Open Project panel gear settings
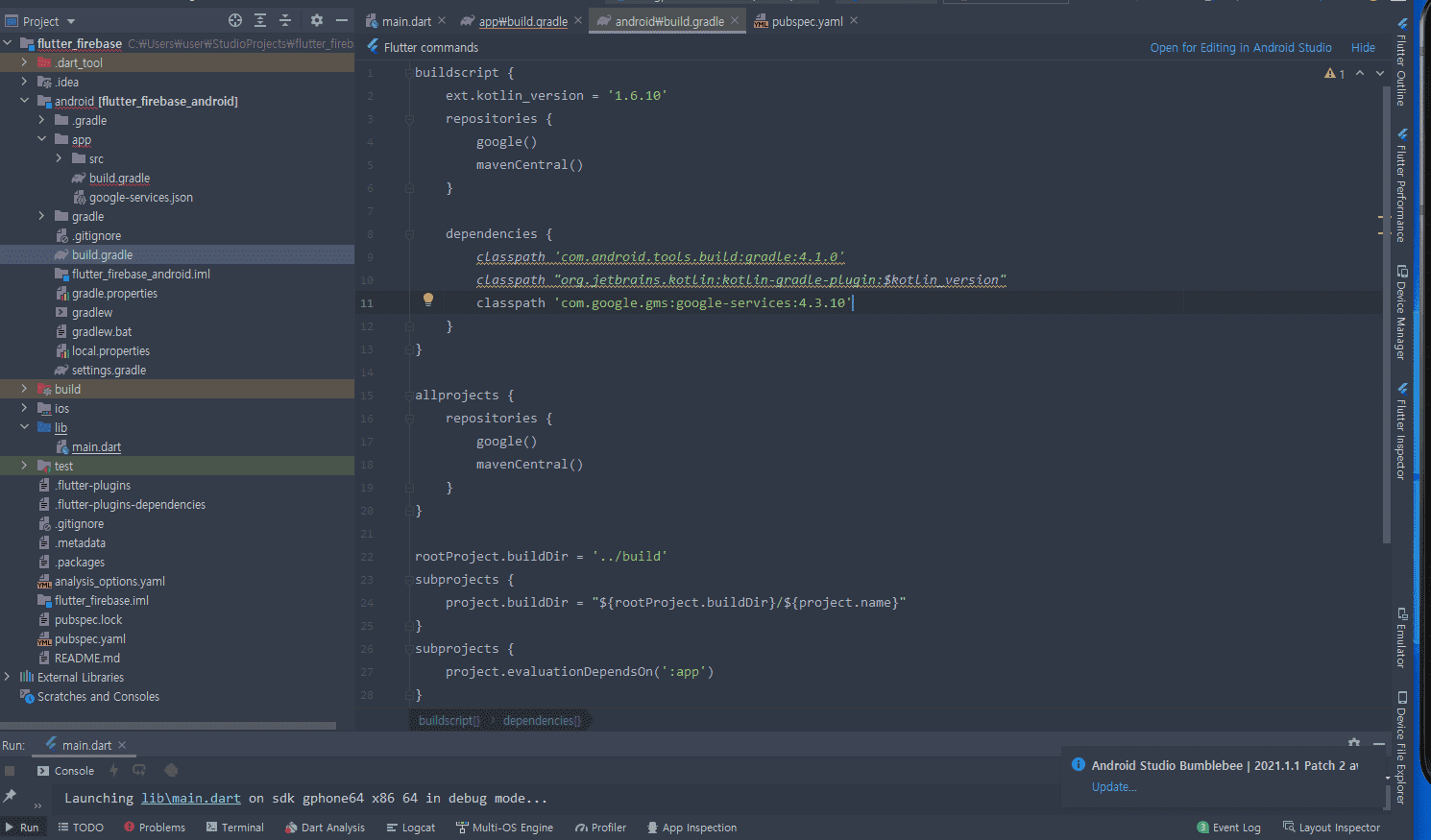 point(317,20)
